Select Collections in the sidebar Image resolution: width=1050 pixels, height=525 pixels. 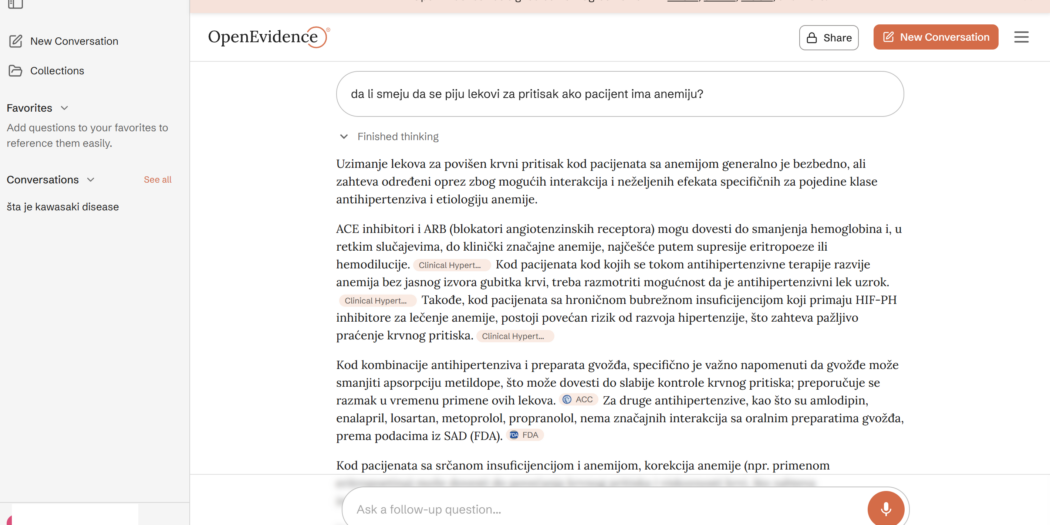57,71
